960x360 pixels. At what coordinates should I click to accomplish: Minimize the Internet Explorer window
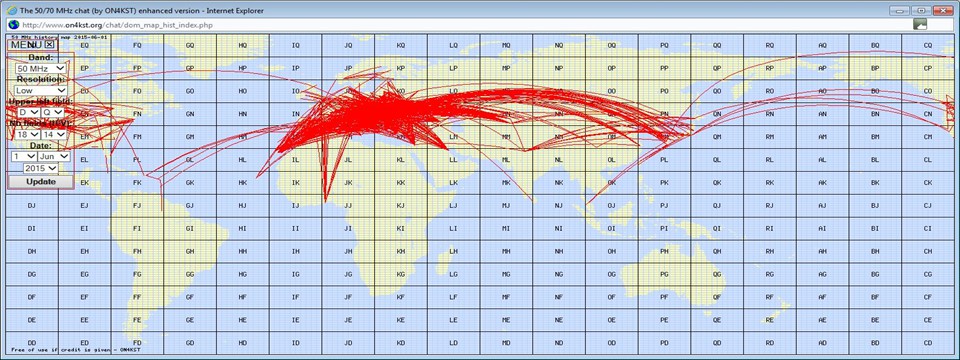point(900,10)
